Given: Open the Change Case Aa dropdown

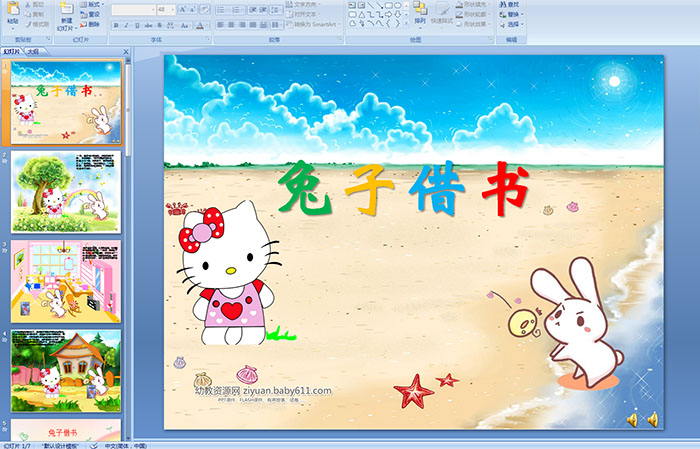Looking at the screenshot, I should tap(185, 25).
